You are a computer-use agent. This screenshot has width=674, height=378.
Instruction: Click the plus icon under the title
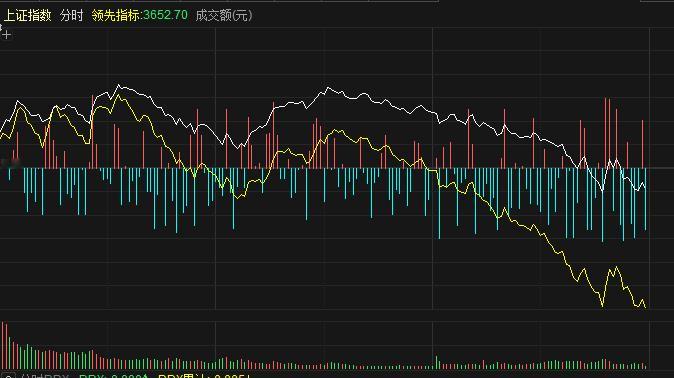point(6,35)
